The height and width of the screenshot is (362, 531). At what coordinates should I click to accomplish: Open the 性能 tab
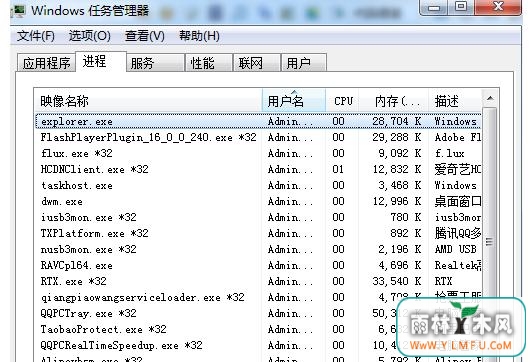(209, 63)
